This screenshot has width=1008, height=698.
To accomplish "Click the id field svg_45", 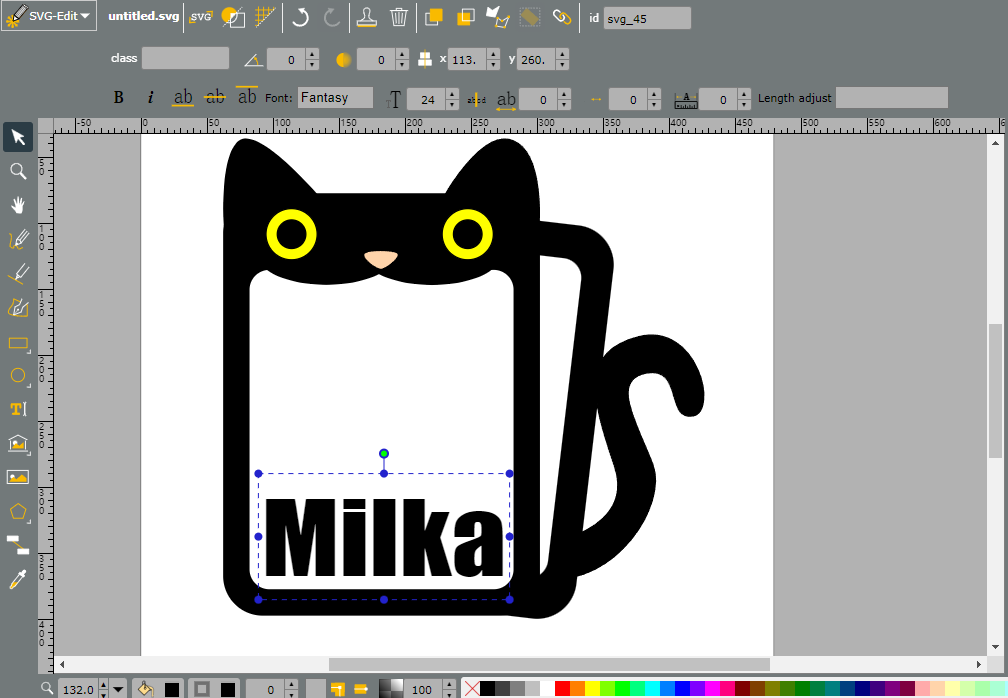I will (647, 19).
